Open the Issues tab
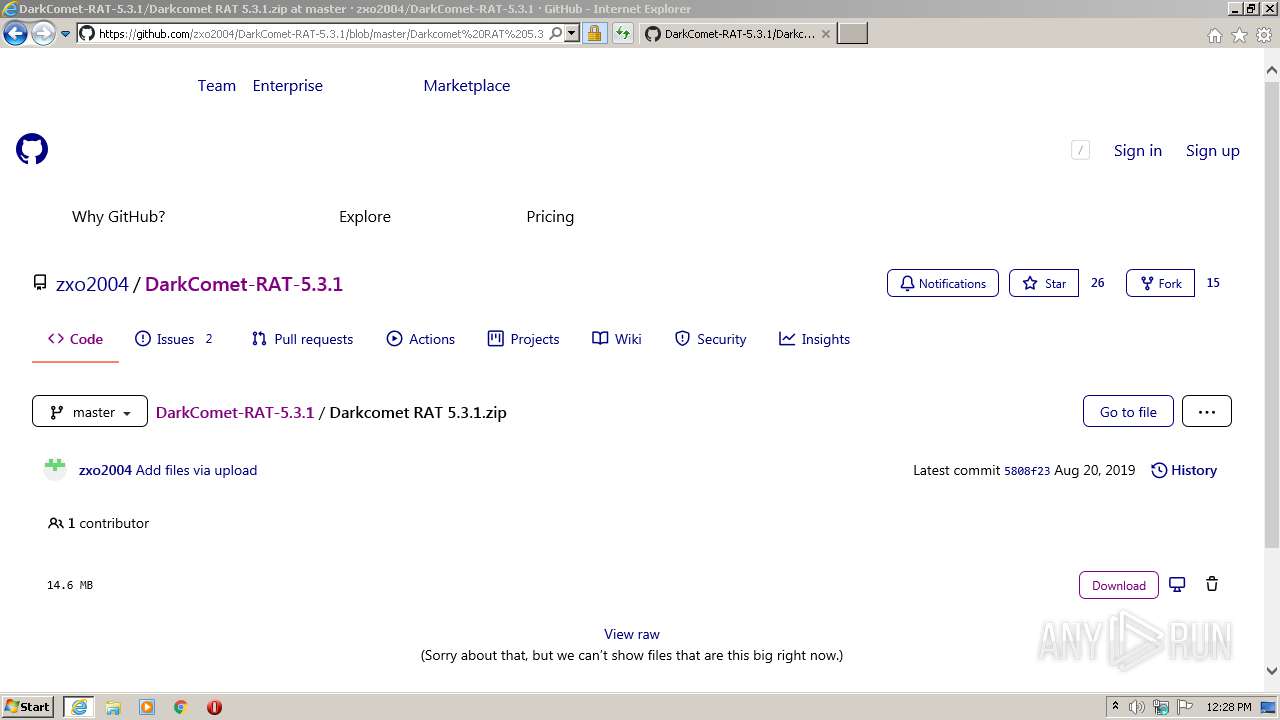1280x720 pixels. point(174,339)
